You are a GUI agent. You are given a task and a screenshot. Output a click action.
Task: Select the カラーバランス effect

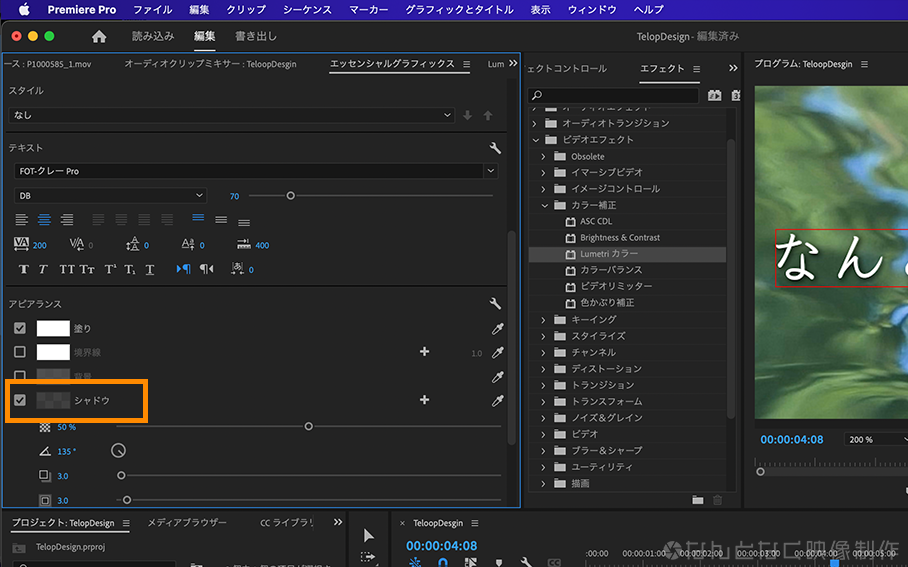(612, 270)
